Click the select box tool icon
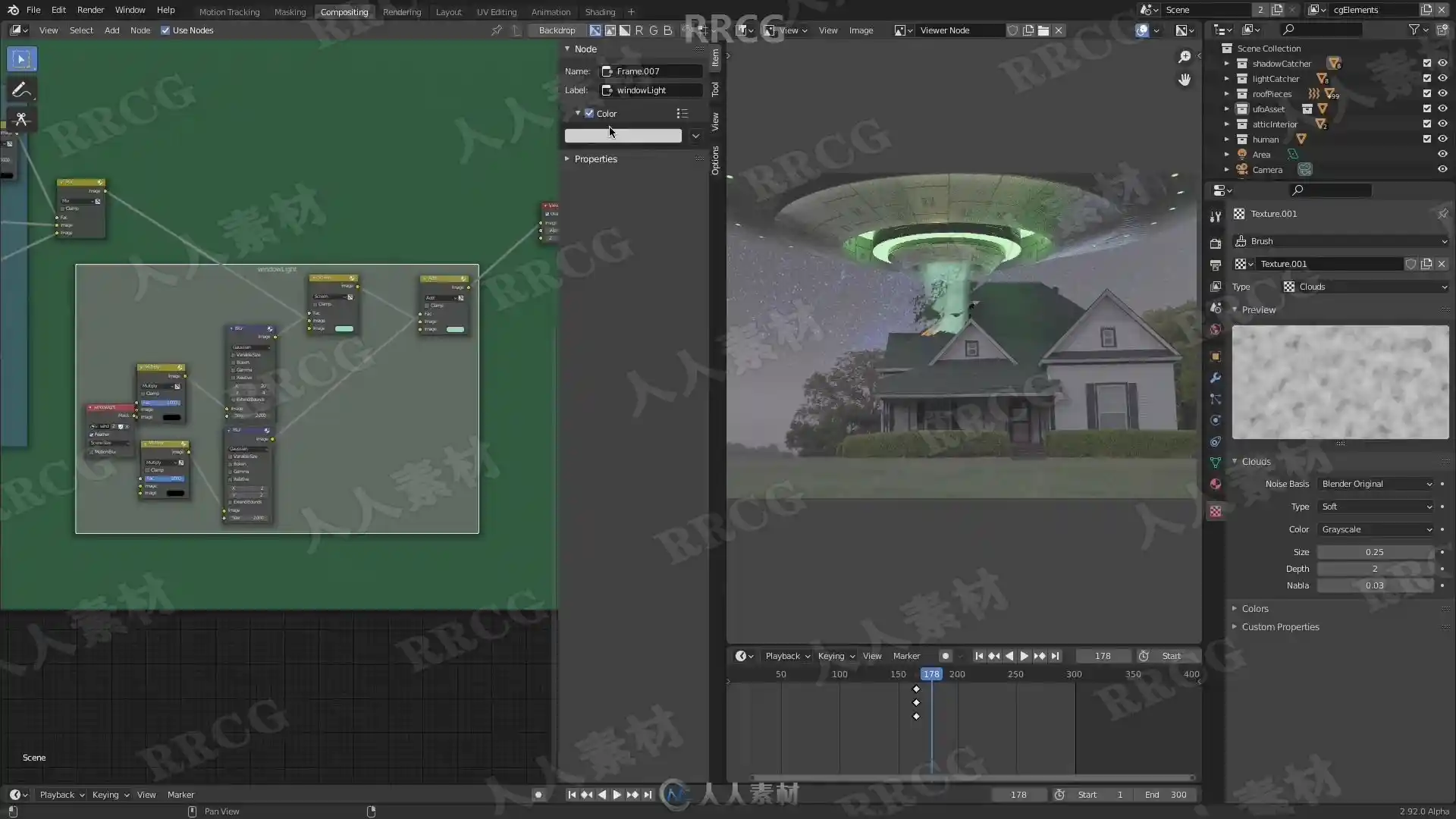Screen dimensions: 1456x819 pos(21,59)
